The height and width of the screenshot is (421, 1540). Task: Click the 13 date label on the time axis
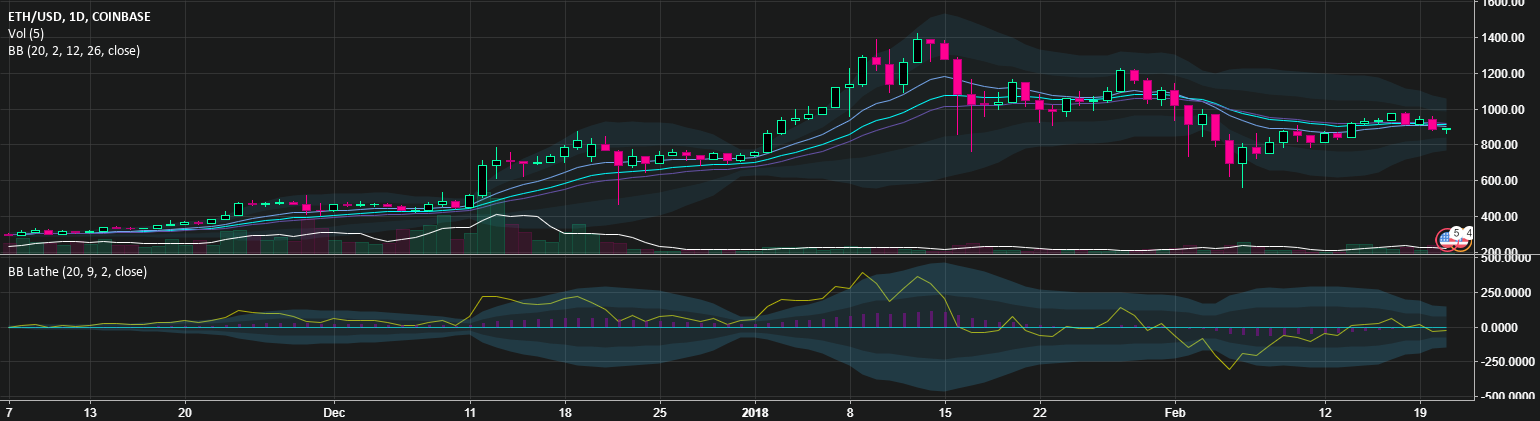coord(92,412)
